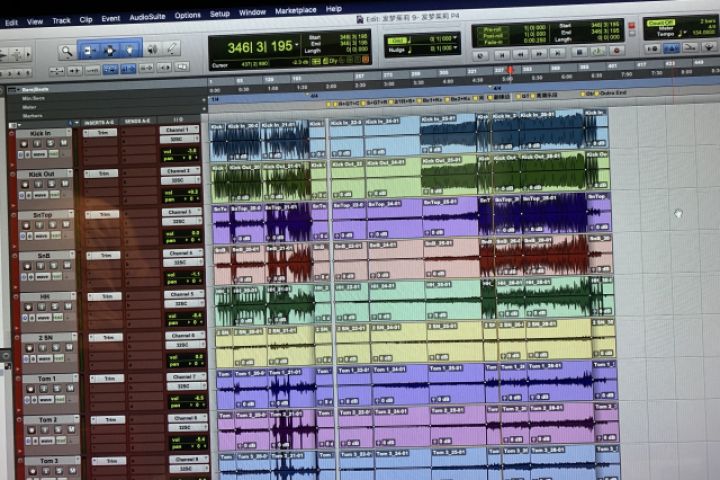Open the View menu
Screen dimensions: 720x480
pyautogui.click(x=35, y=22)
